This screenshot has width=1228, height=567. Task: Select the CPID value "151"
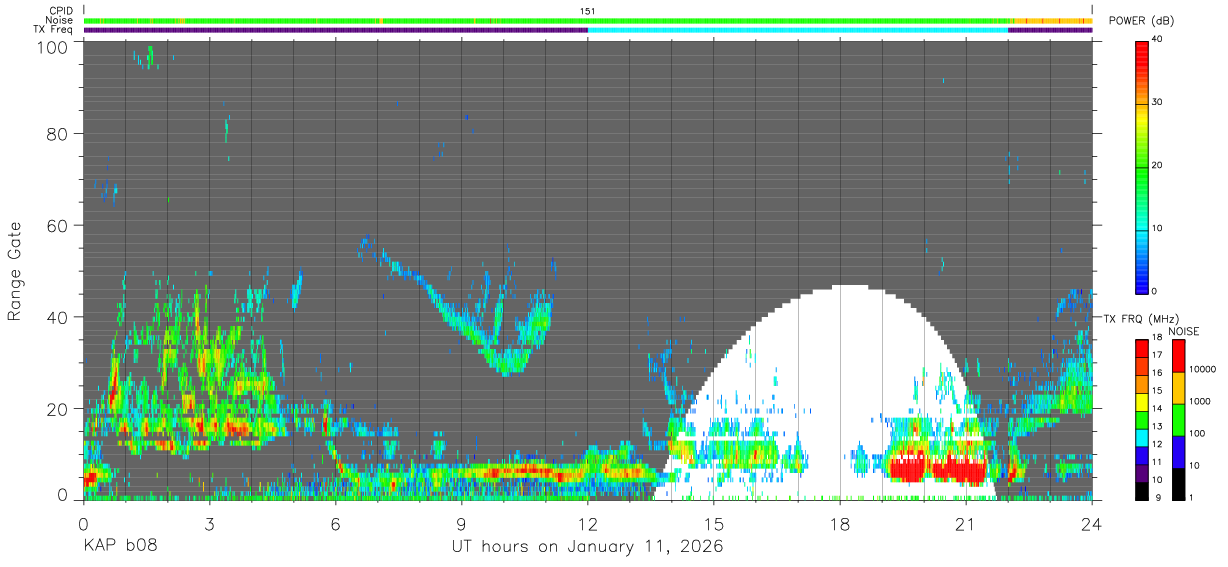point(588,11)
